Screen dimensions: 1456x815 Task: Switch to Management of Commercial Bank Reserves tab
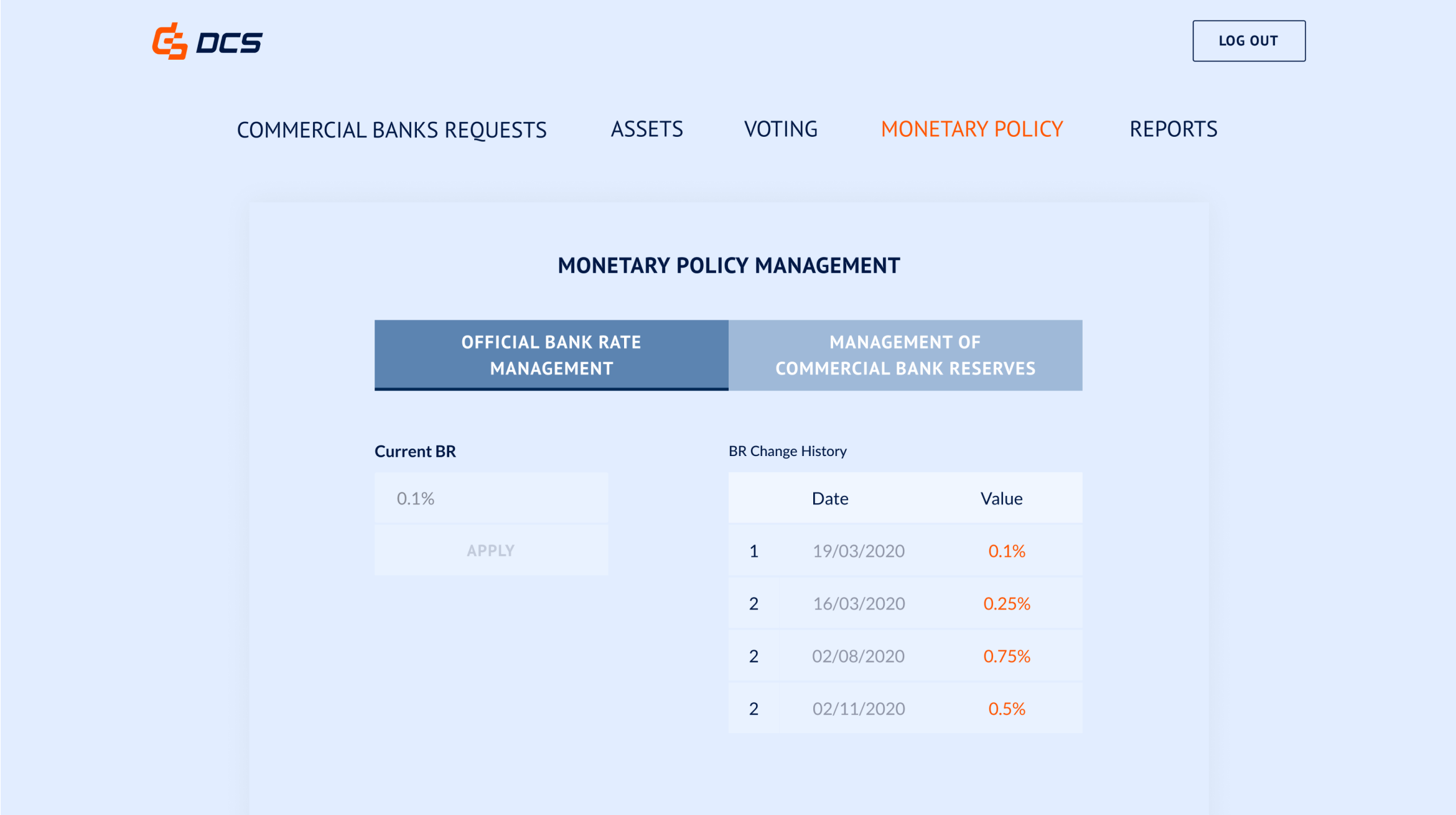[905, 355]
